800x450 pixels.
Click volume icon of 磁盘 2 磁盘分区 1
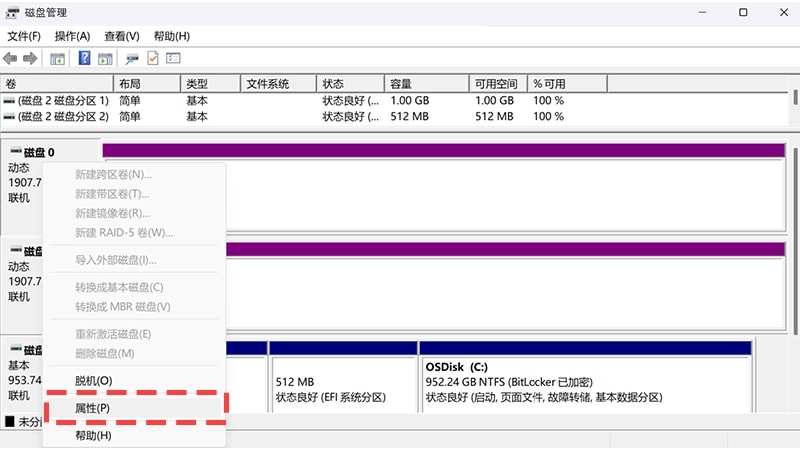point(9,101)
